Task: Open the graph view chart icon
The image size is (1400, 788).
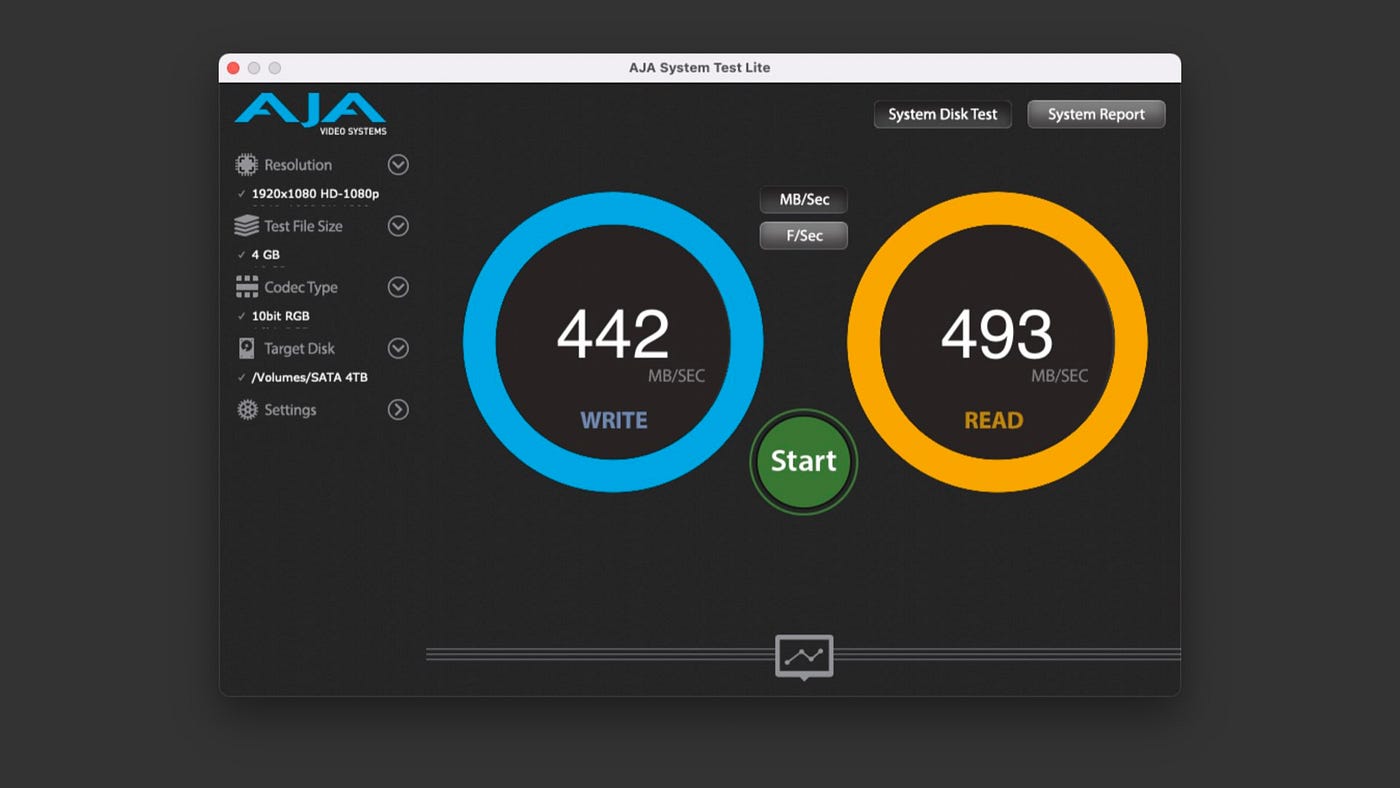Action: [804, 657]
